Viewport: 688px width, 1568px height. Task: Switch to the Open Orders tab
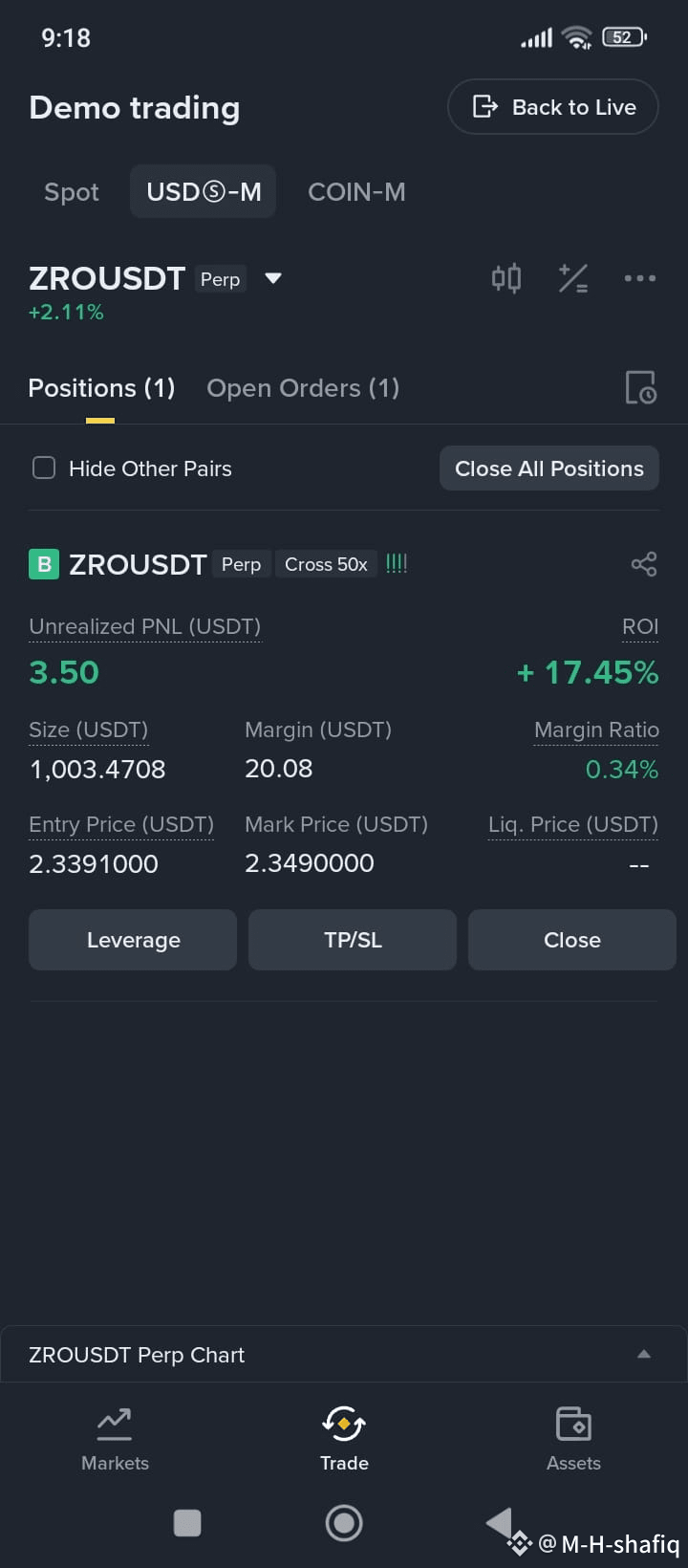click(303, 388)
